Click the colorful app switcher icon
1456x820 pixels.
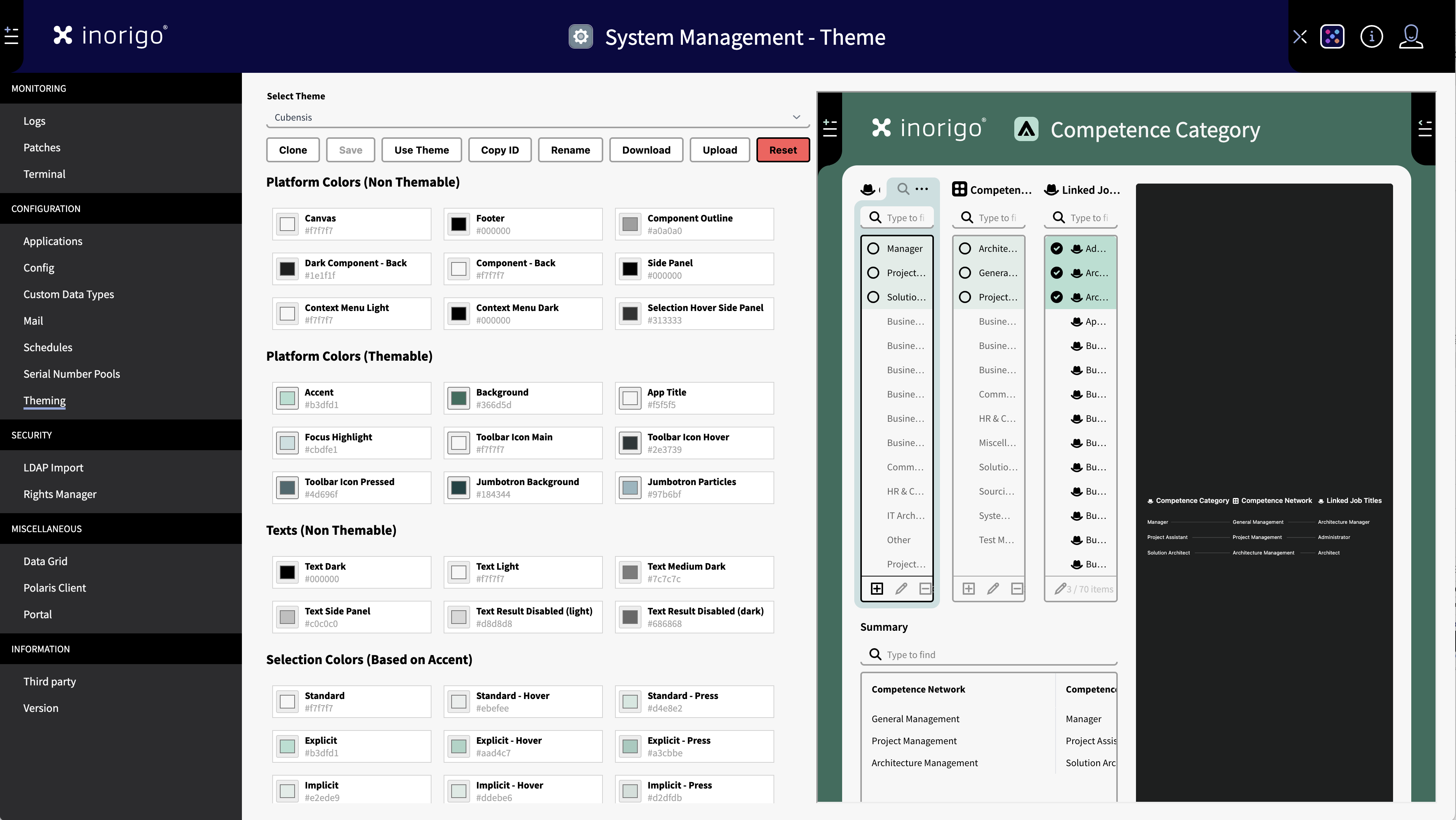[x=1332, y=37]
